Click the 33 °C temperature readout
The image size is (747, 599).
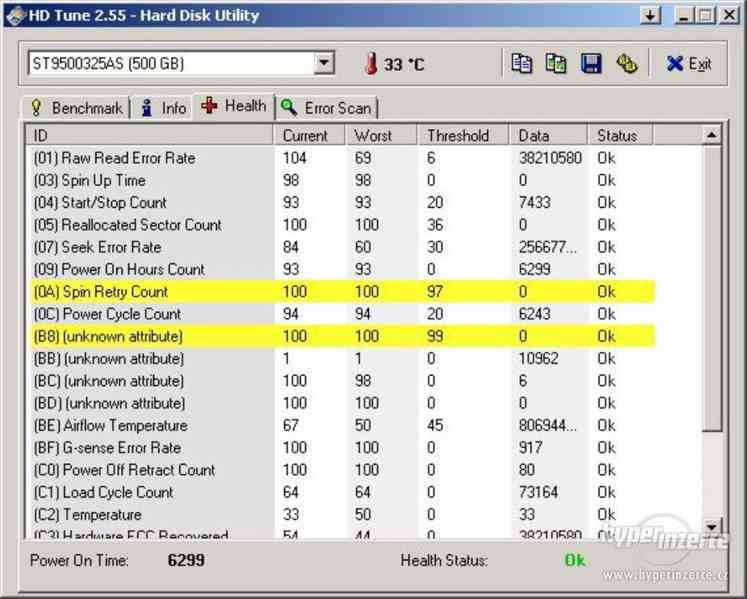[x=404, y=64]
